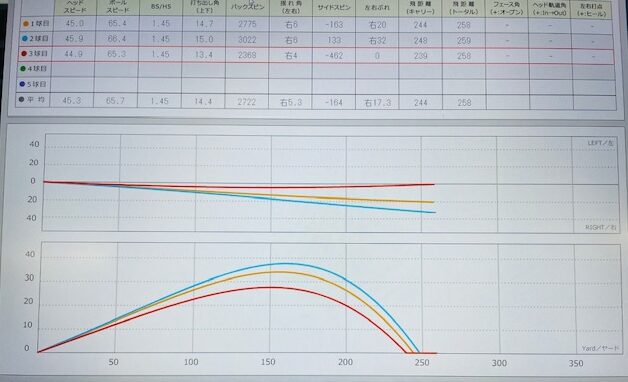Screen dimensions: 628x382
Task: Click the ヘッドスピード column header
Action: [x=75, y=7]
